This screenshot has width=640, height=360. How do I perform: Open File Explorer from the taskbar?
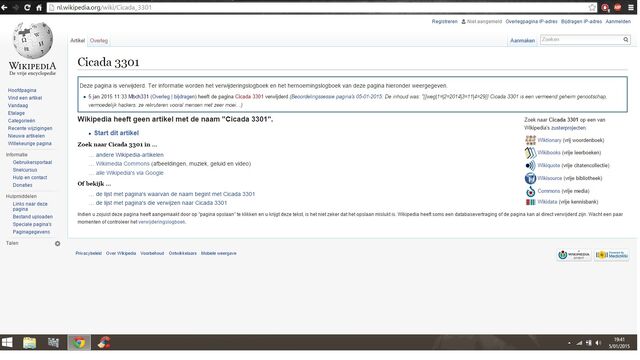pyautogui.click(x=29, y=342)
